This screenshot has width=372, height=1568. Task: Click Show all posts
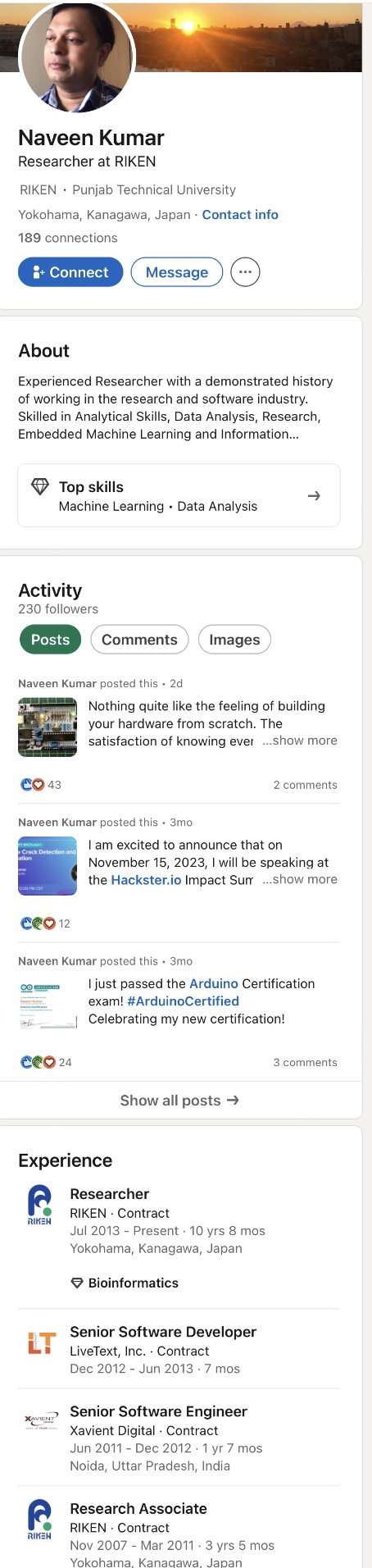coord(179,1101)
